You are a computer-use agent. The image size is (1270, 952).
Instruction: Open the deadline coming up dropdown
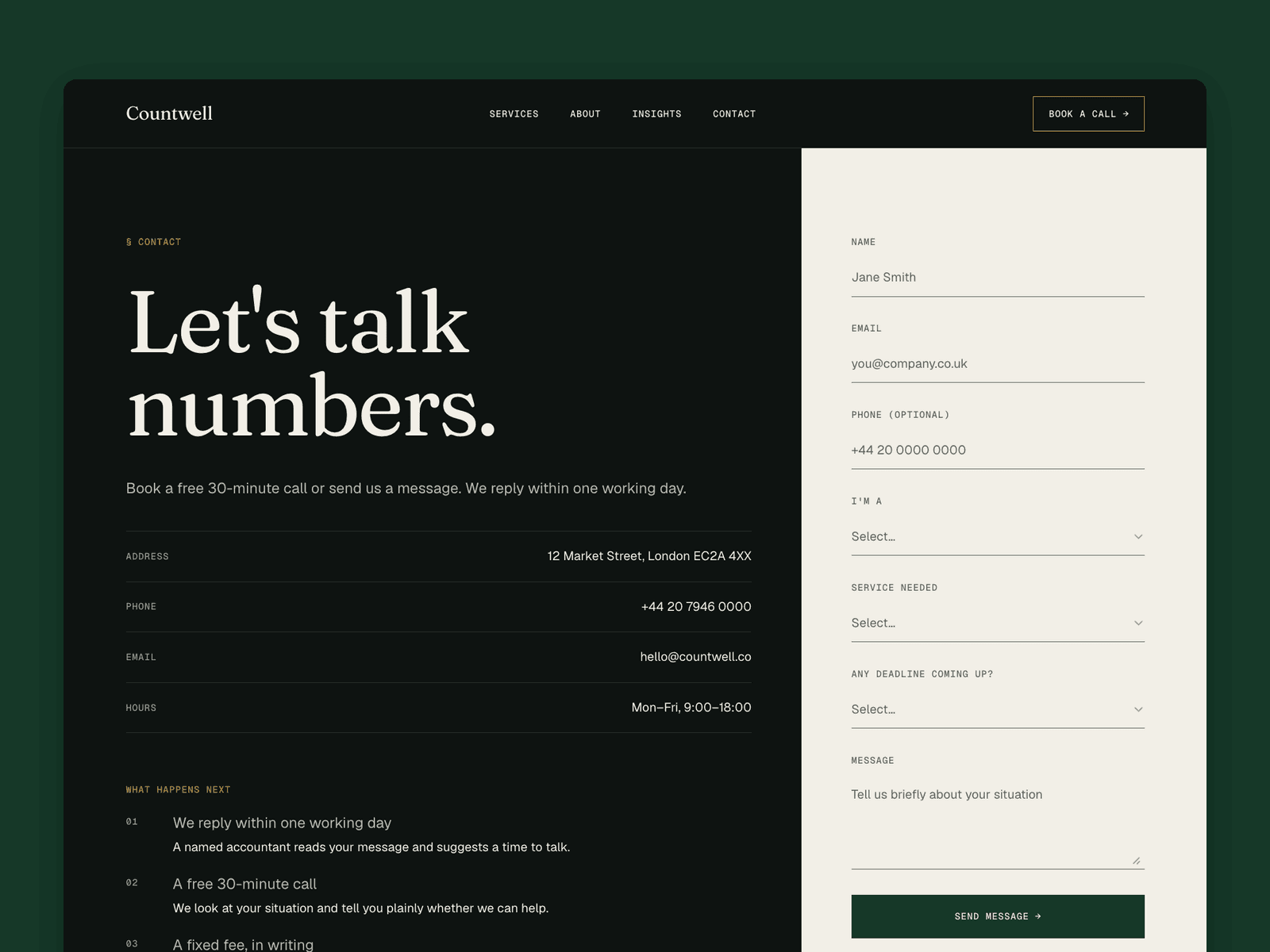pos(998,710)
